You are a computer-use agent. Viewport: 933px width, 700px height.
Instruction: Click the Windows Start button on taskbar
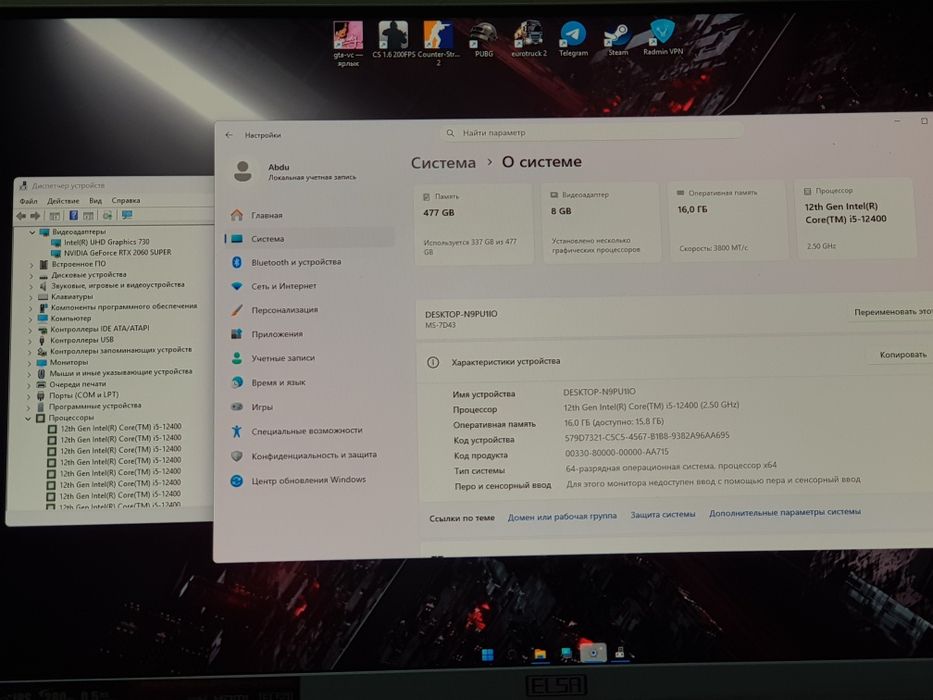[487, 655]
